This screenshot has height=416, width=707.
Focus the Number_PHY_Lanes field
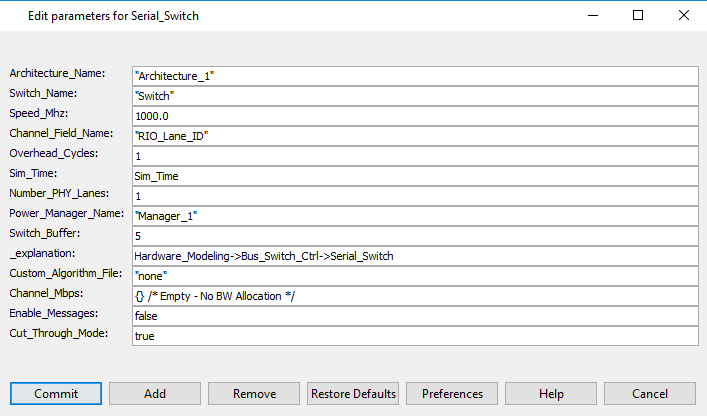(414, 196)
